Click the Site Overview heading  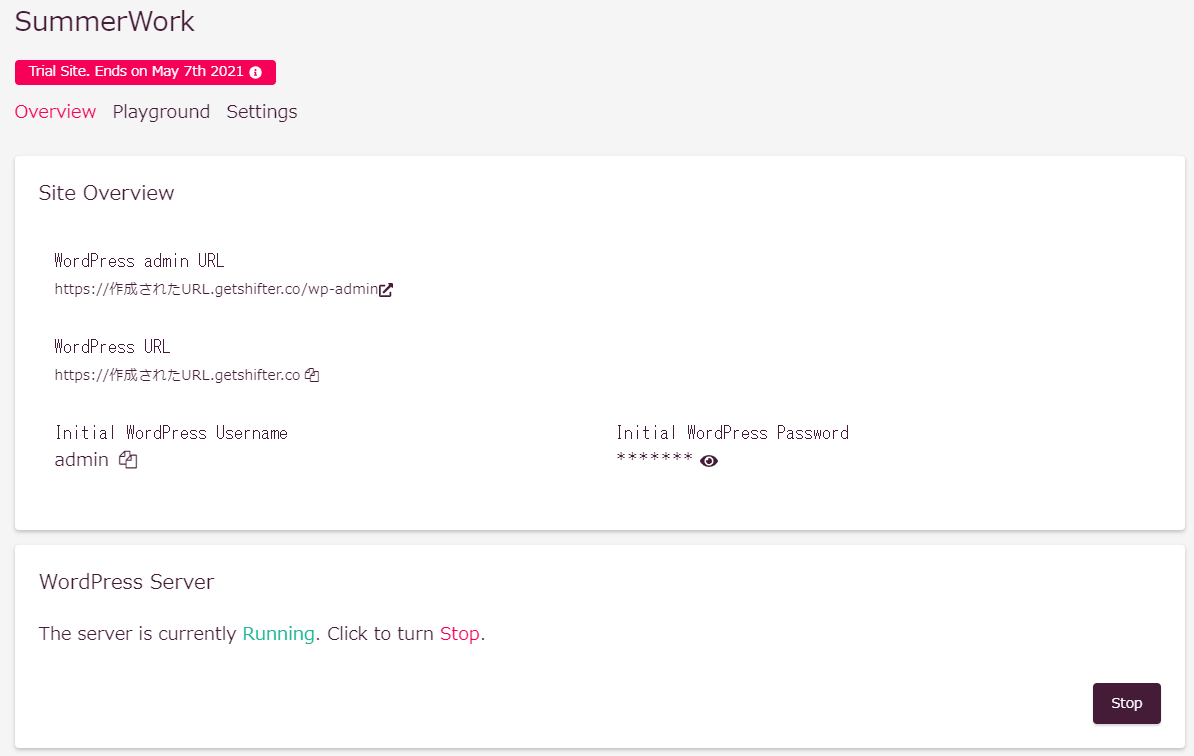pos(107,193)
